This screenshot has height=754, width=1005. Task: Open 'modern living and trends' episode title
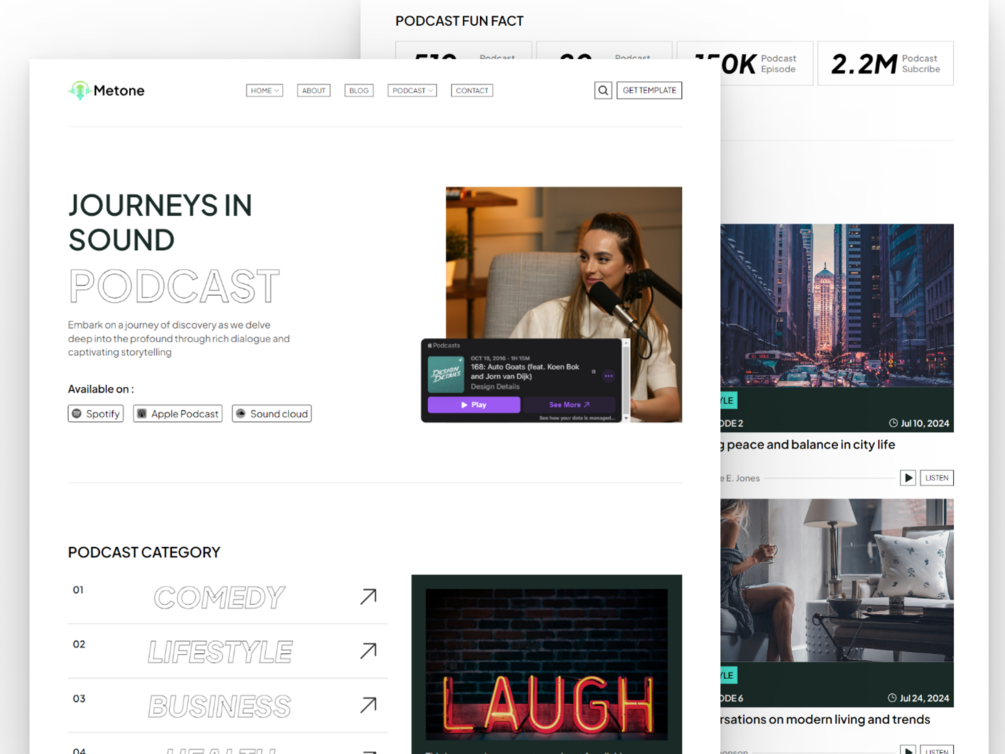826,719
